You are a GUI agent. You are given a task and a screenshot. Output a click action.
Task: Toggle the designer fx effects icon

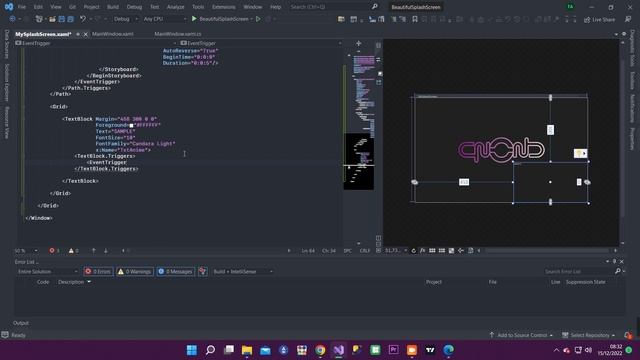(422, 251)
